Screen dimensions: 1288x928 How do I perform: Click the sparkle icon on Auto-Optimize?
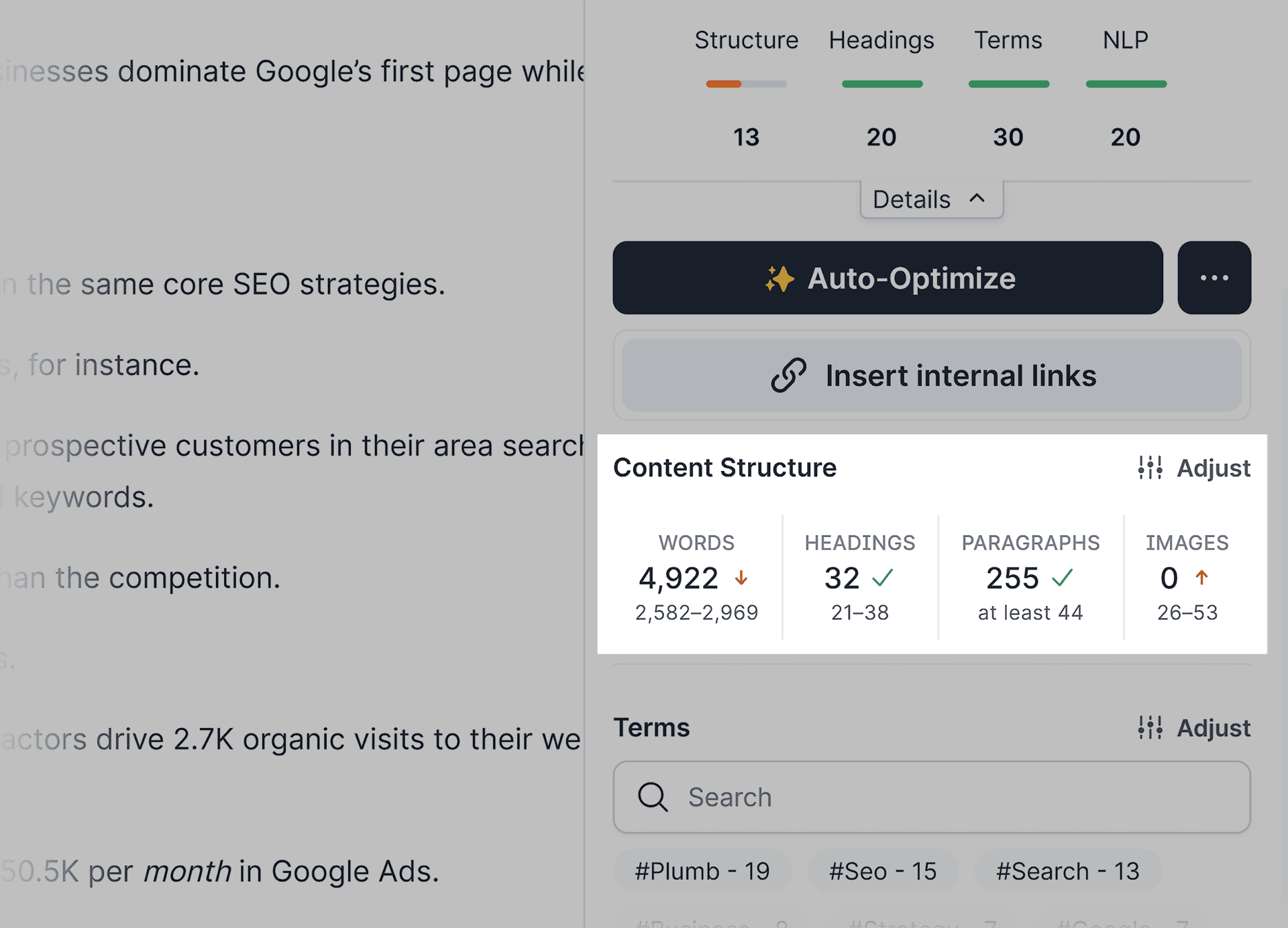[x=780, y=278]
